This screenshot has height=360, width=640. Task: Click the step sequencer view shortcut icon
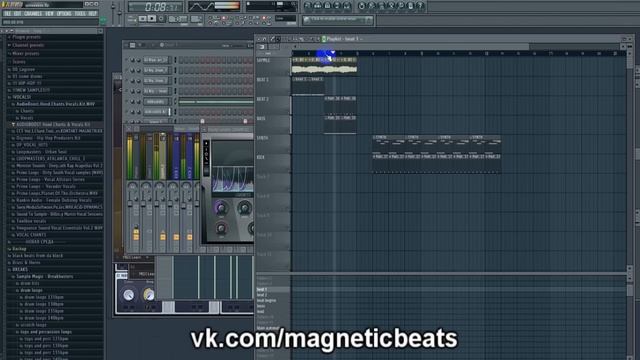[318, 6]
